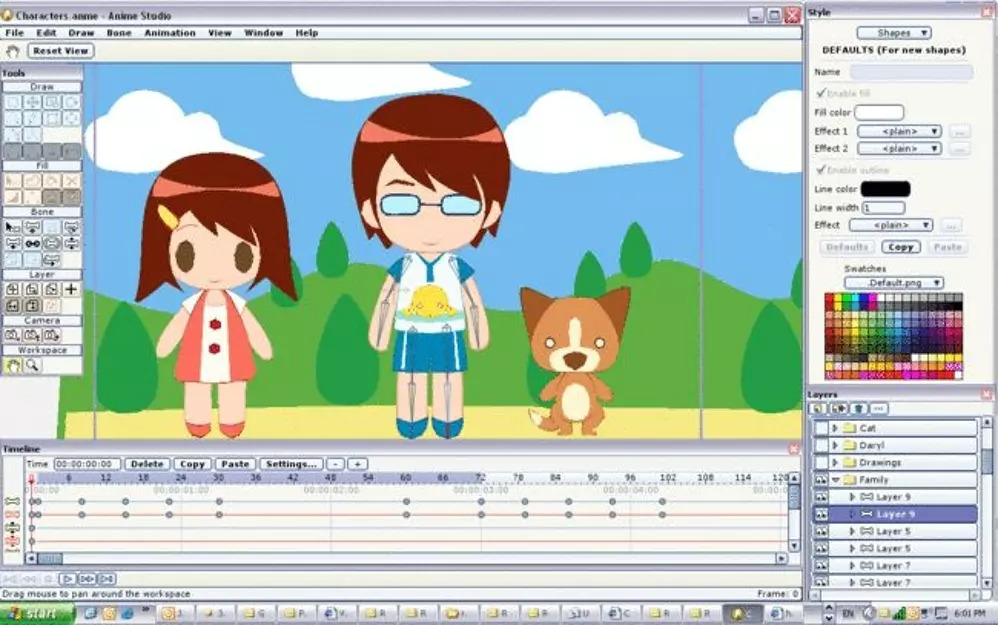Screen dimensions: 998x625
Task: Open the Bone menu
Action: (118, 33)
